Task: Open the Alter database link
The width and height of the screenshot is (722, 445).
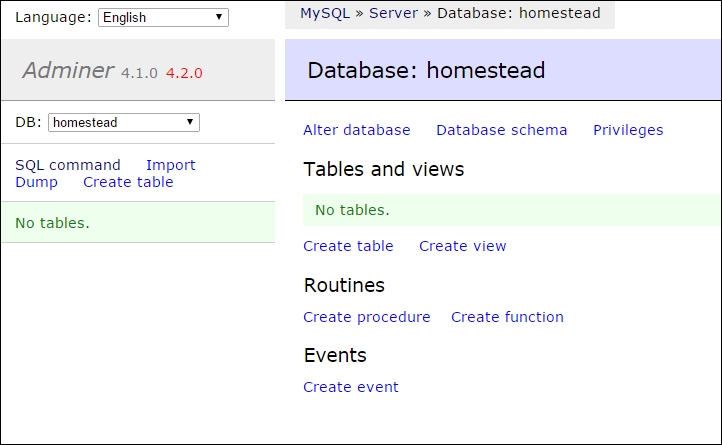Action: [x=356, y=130]
